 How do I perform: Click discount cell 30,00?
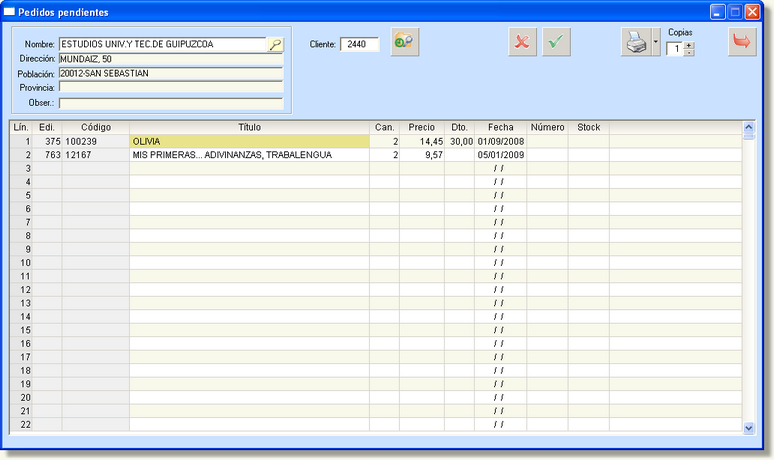pos(460,142)
